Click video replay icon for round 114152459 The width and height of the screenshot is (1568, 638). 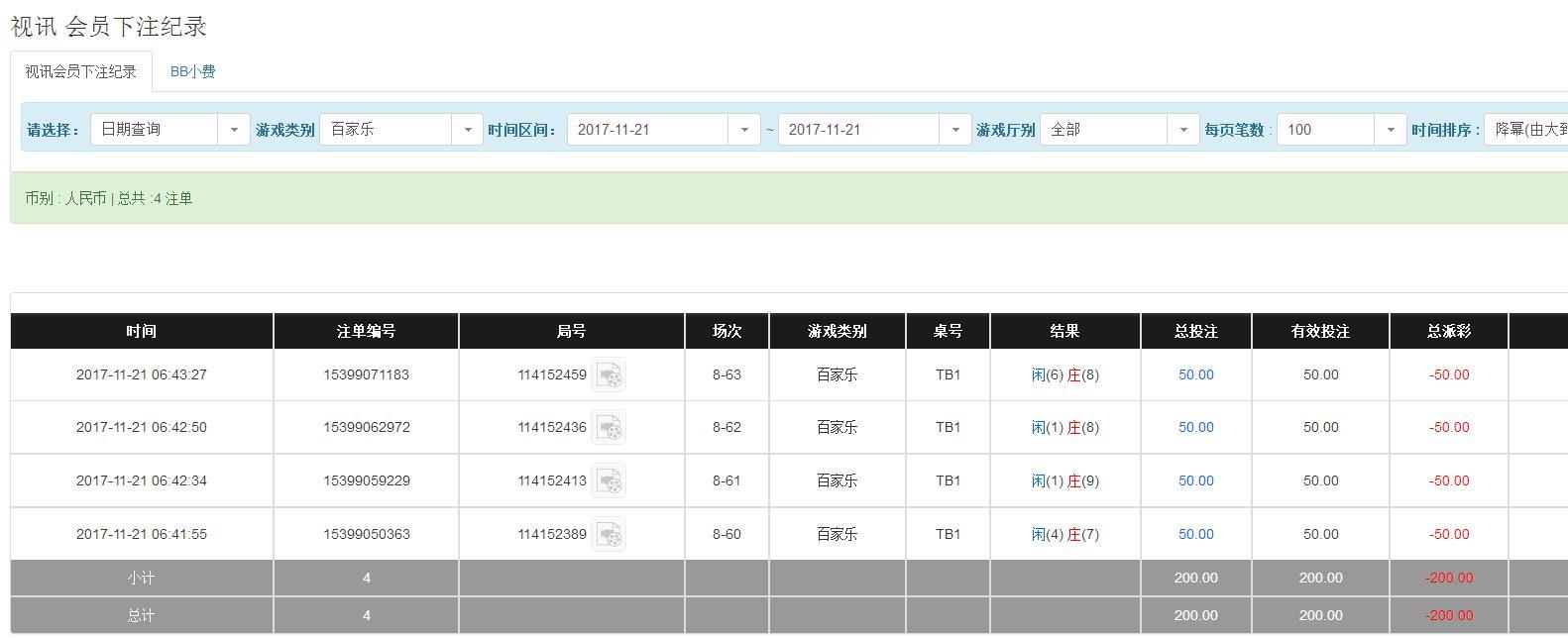pyautogui.click(x=609, y=375)
